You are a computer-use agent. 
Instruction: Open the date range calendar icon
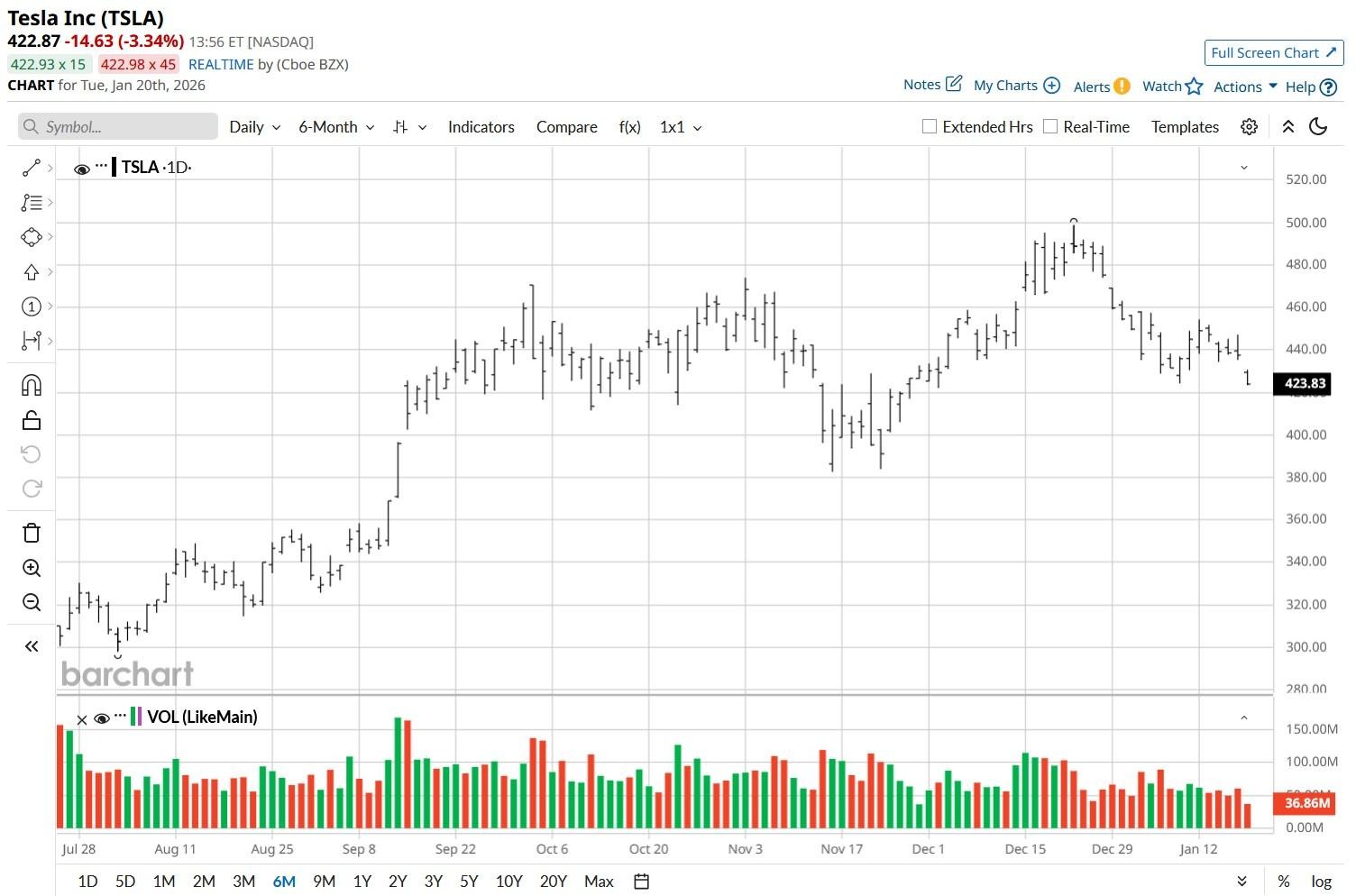(642, 882)
